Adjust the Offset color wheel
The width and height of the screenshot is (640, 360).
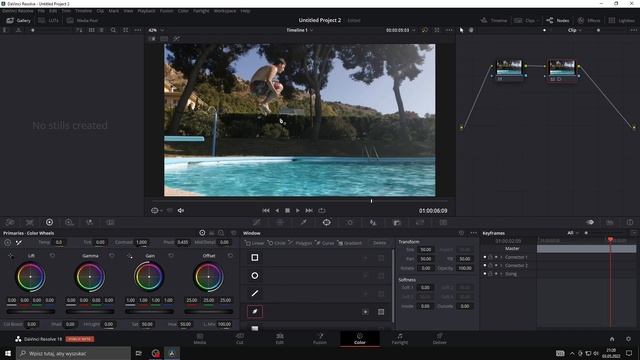[209, 277]
